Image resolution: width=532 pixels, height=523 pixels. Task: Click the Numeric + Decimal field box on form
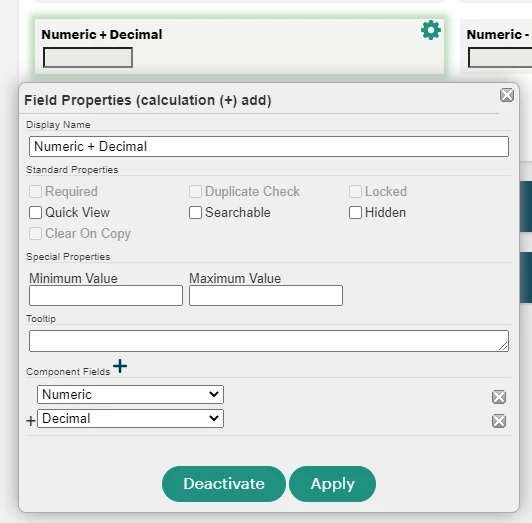[x=88, y=58]
